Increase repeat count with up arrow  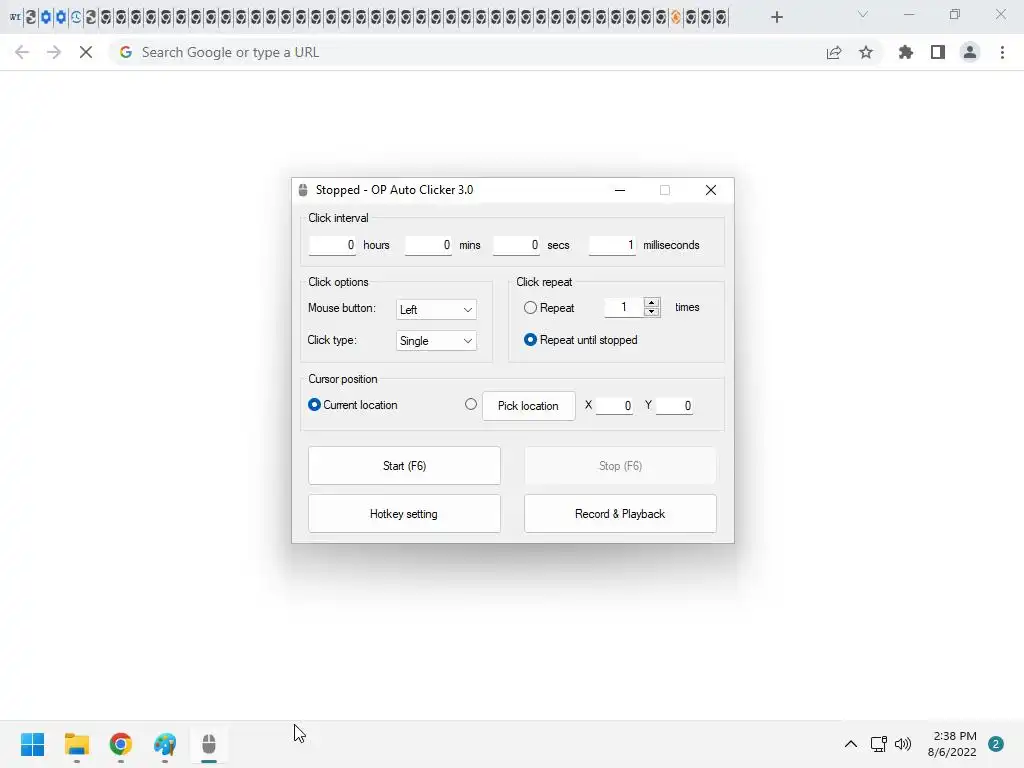(652, 302)
